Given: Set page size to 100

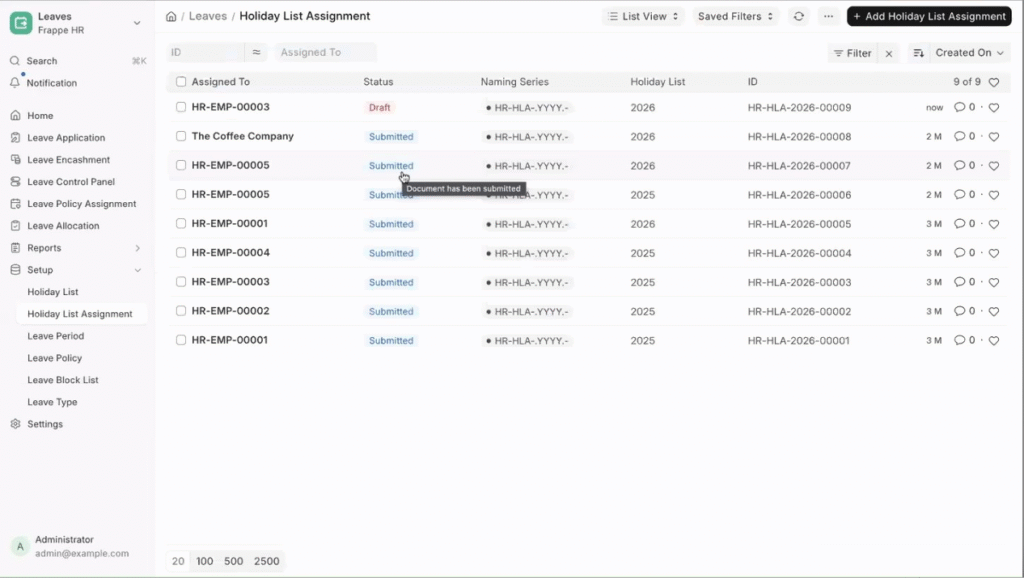Looking at the screenshot, I should click(x=205, y=561).
